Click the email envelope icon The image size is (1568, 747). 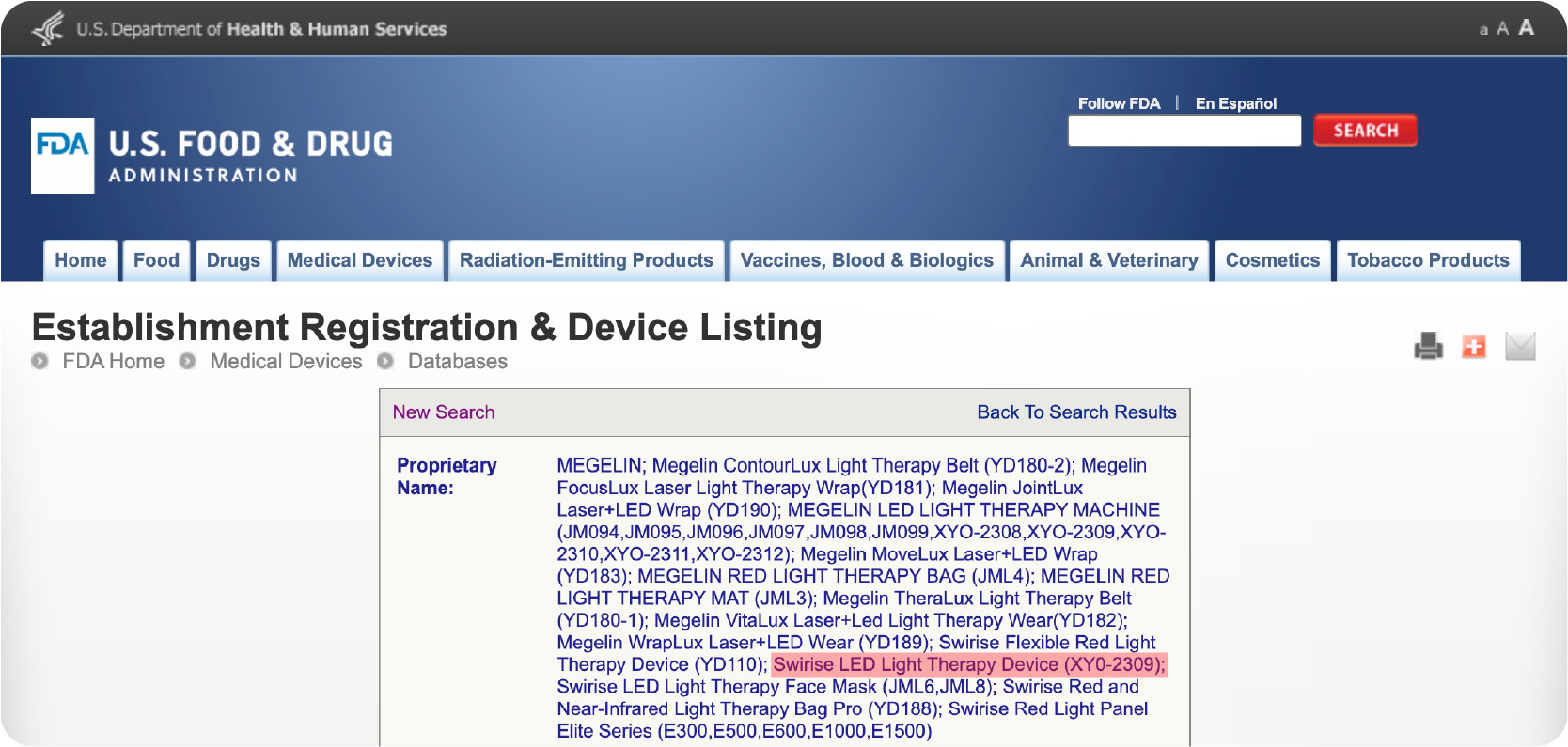pos(1519,347)
